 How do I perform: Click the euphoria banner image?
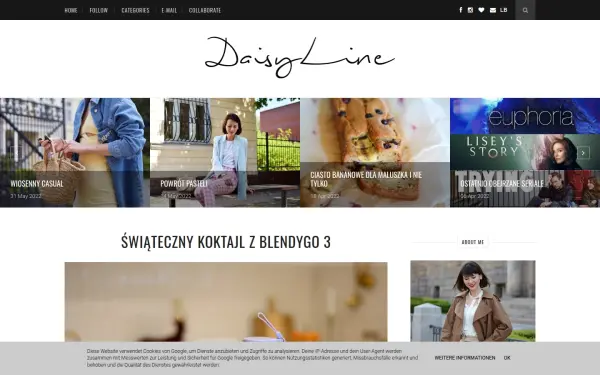525,116
